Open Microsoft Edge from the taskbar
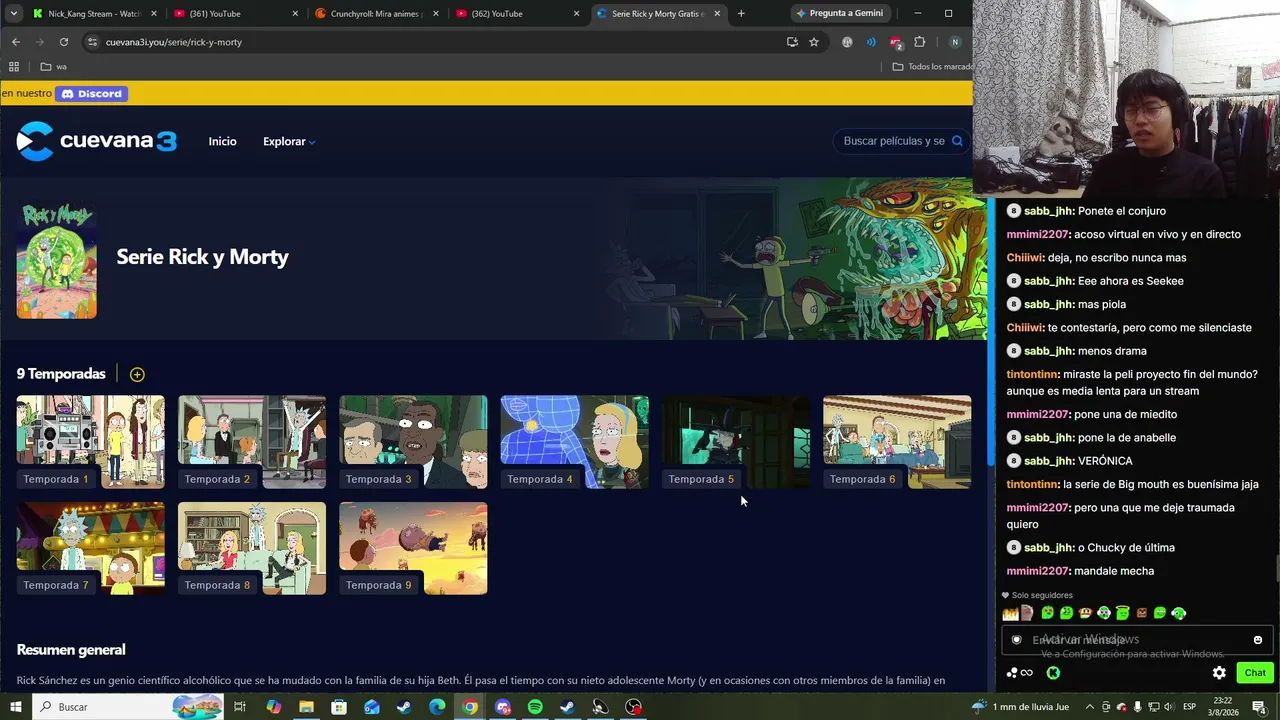The width and height of the screenshot is (1280, 720). (437, 707)
